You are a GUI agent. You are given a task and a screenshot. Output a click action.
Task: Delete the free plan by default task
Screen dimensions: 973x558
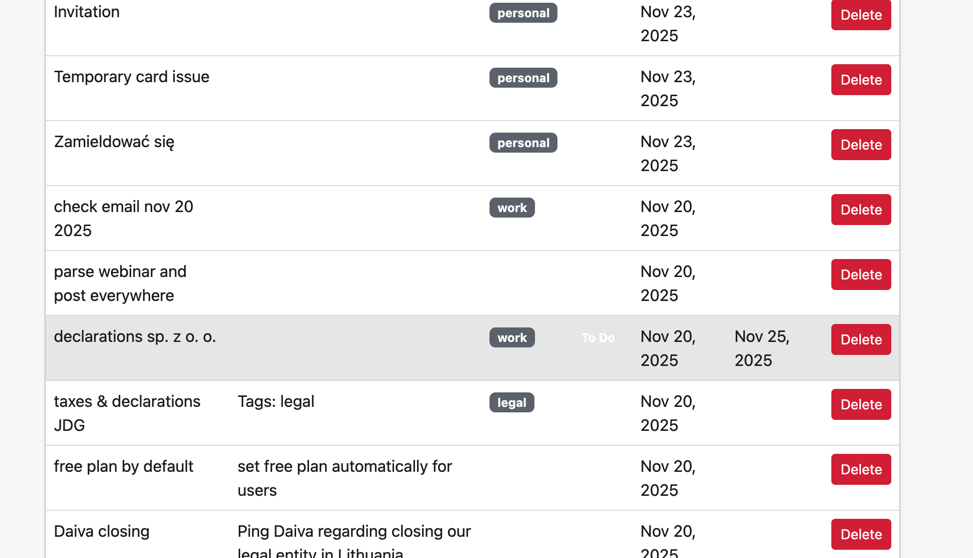(x=860, y=470)
